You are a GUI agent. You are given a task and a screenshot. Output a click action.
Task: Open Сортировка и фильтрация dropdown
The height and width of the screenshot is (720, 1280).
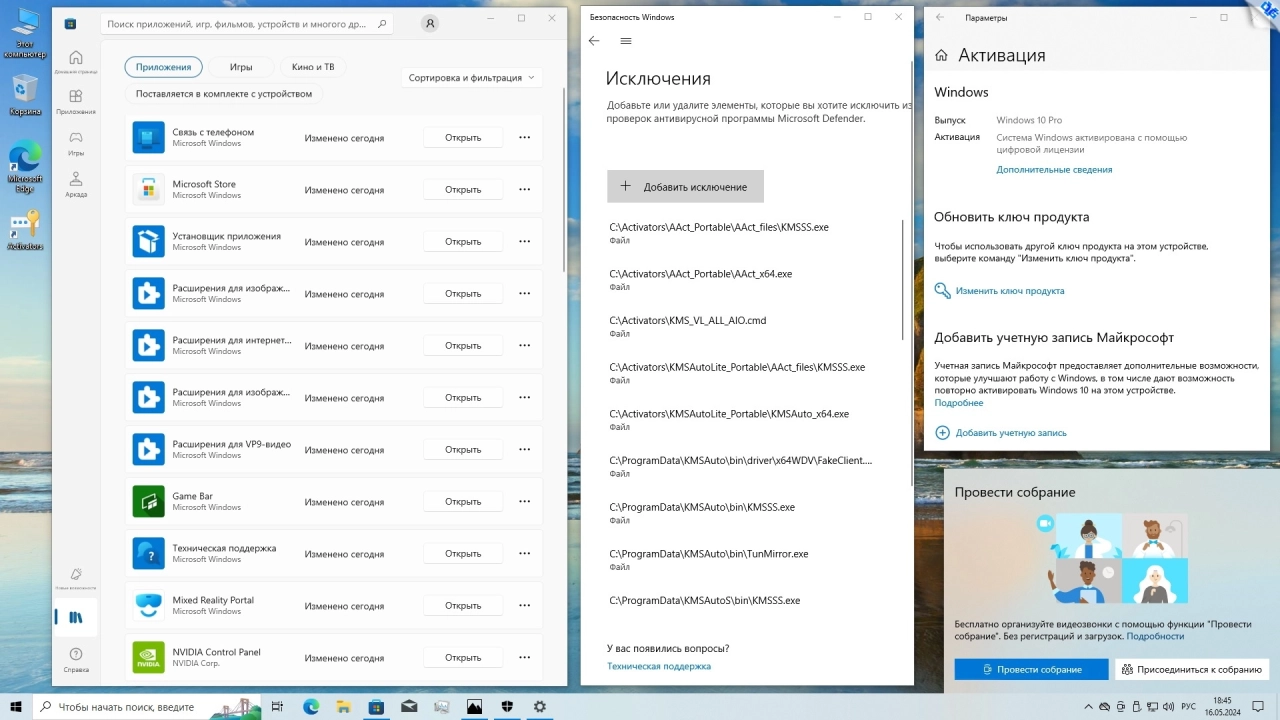coord(471,77)
